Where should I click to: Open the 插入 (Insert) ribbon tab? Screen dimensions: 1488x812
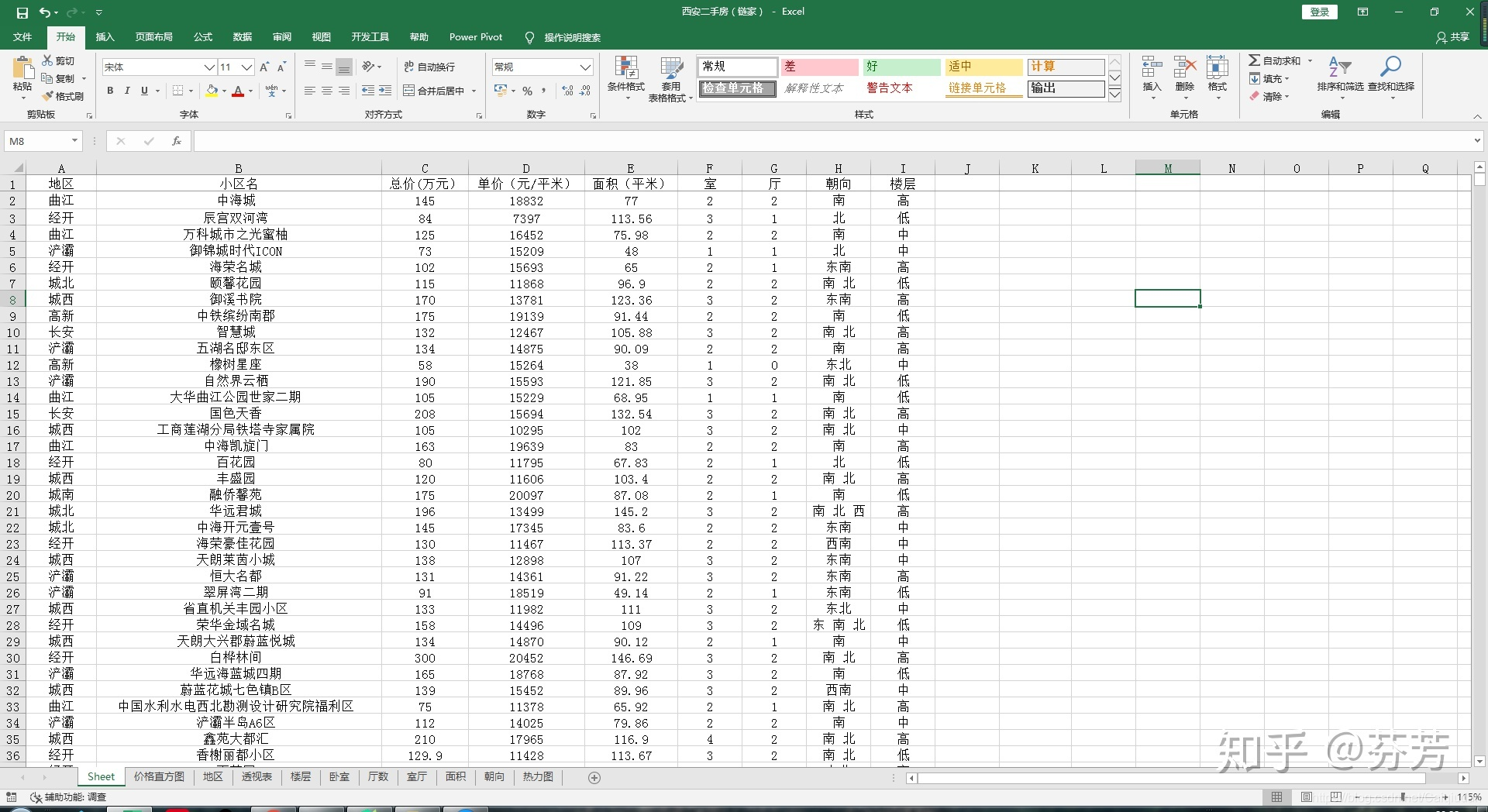105,37
